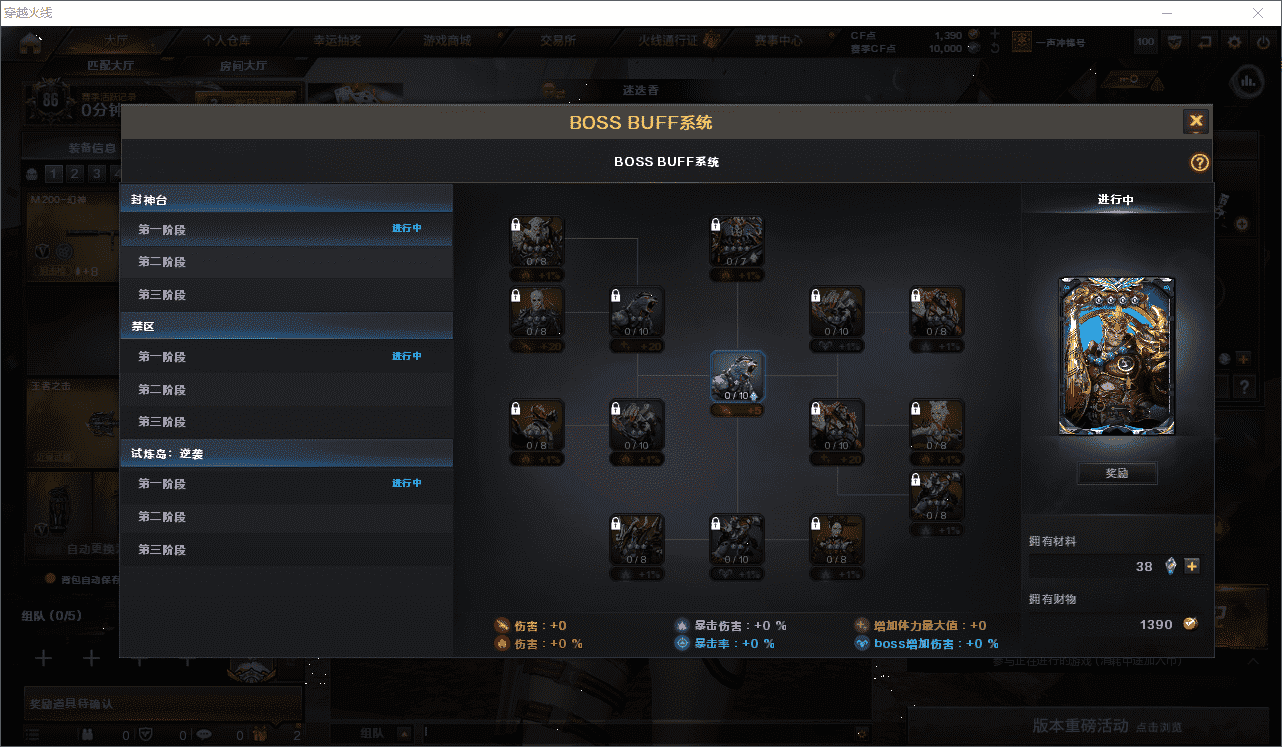Click the shield icon in top bar

[x=1175, y=42]
